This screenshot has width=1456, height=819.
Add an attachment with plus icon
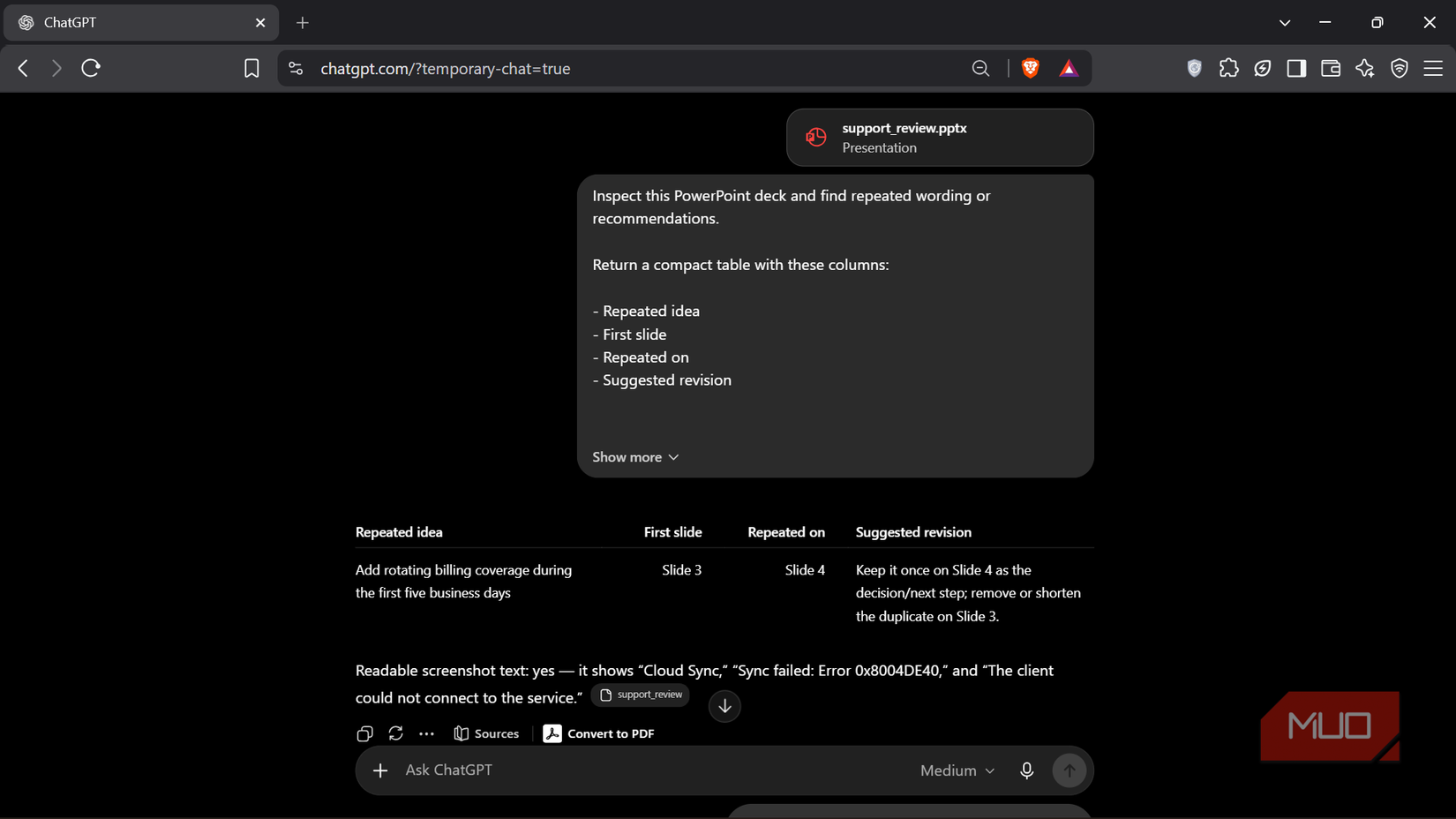(380, 770)
